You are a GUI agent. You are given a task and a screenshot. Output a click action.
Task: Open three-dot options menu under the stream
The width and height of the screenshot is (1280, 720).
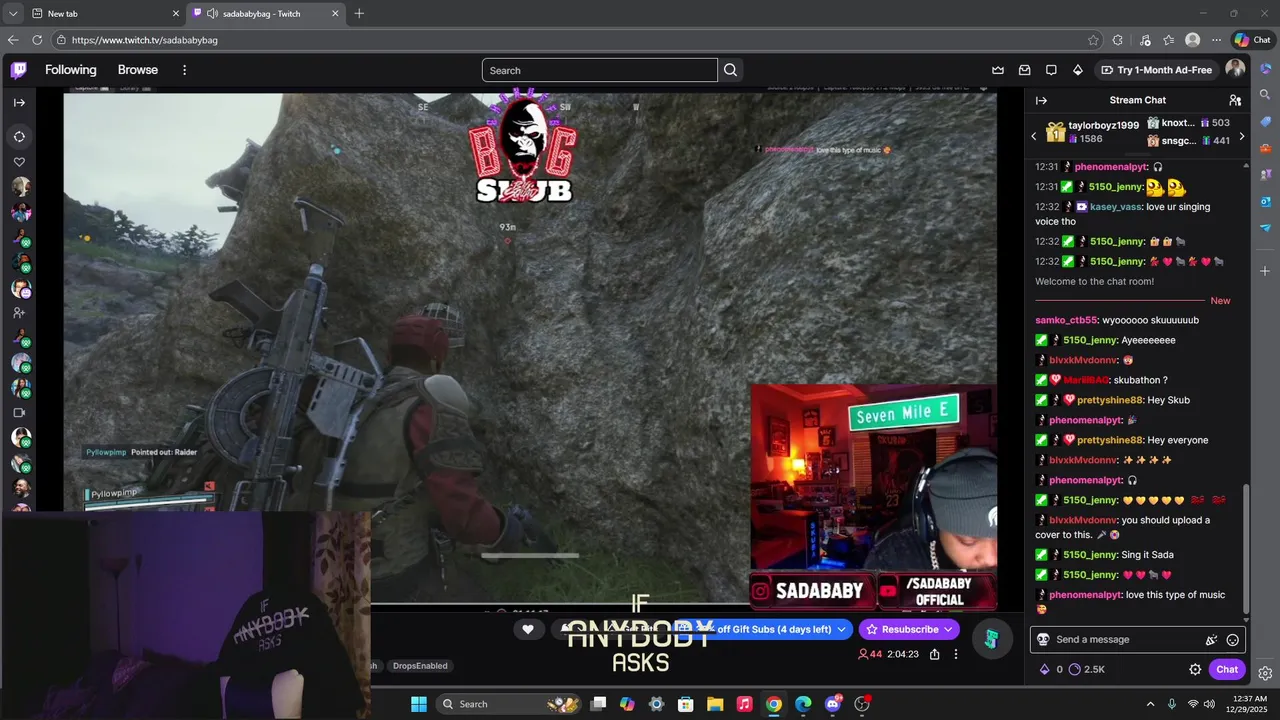coord(956,654)
